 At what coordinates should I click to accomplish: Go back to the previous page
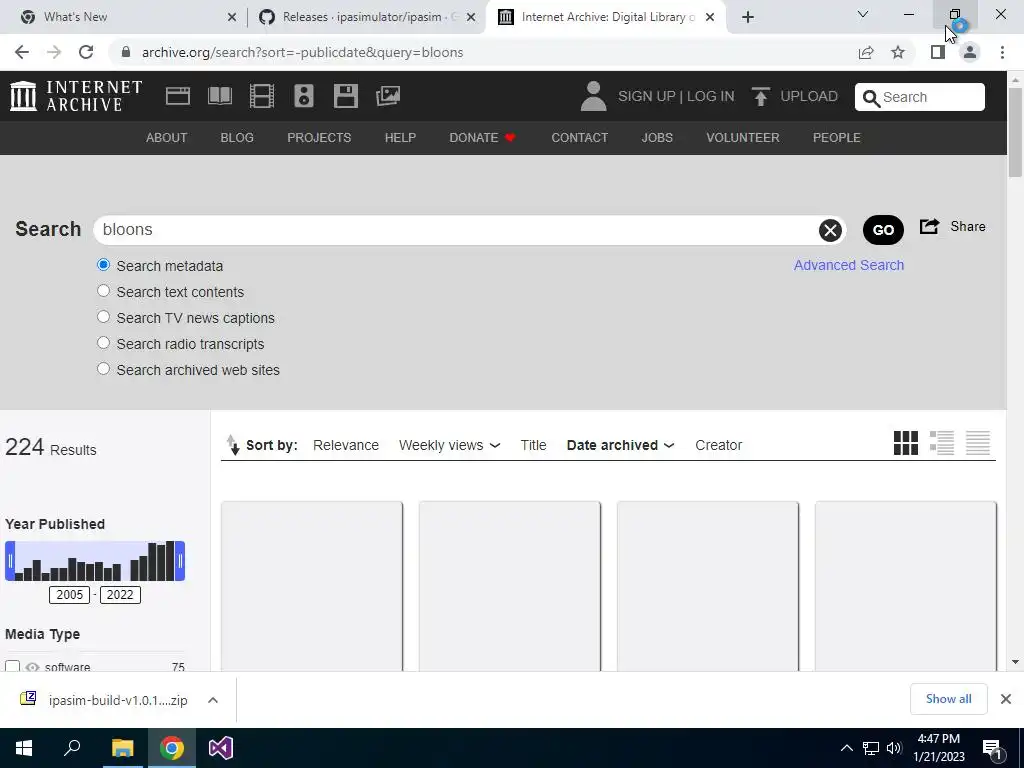tap(22, 52)
